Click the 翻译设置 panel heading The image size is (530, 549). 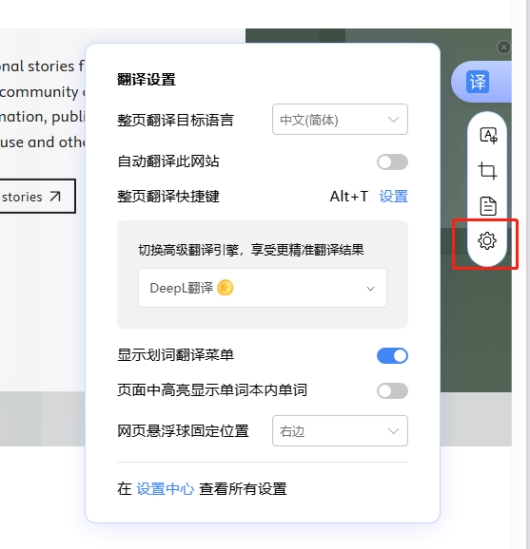click(x=146, y=79)
